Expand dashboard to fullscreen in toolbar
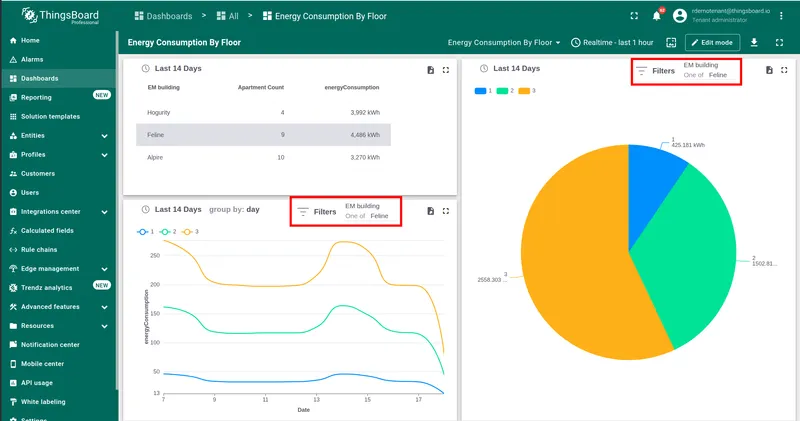The width and height of the screenshot is (800, 421). (x=779, y=42)
